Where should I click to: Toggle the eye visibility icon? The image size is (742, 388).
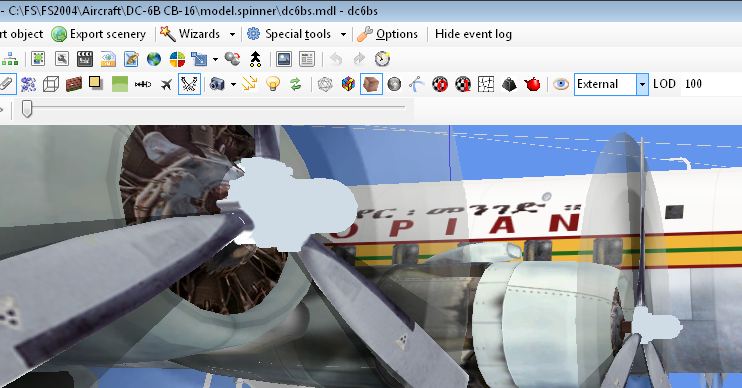tap(561, 84)
